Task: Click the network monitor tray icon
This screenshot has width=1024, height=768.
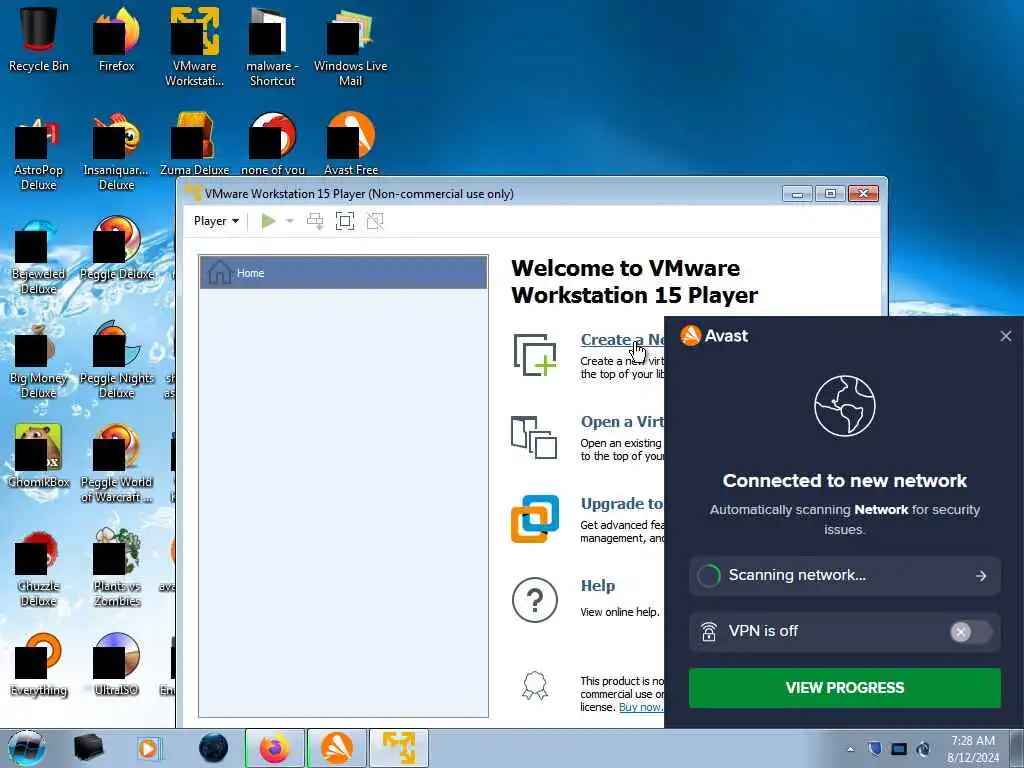Action: coord(899,749)
